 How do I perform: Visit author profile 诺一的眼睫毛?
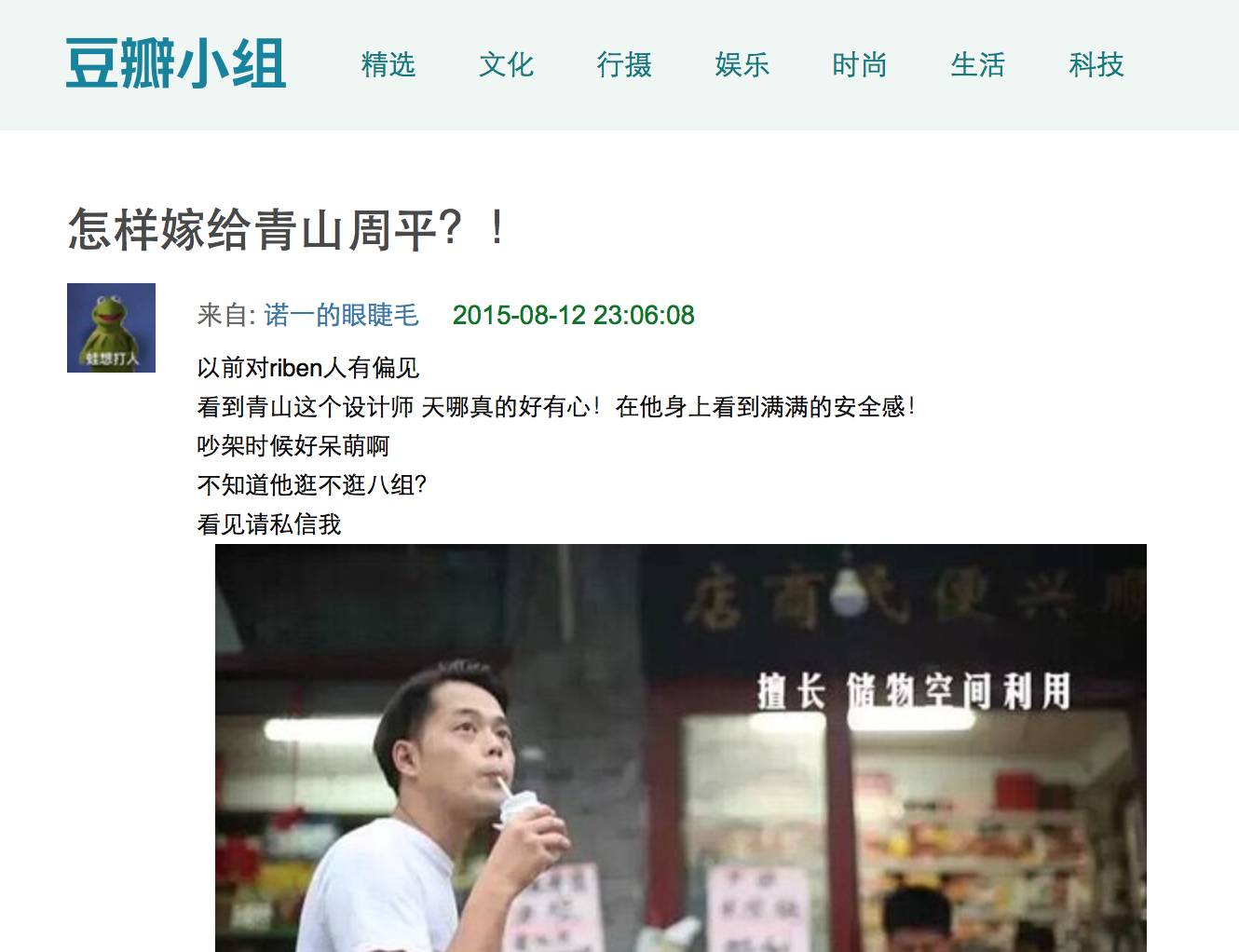point(342,315)
